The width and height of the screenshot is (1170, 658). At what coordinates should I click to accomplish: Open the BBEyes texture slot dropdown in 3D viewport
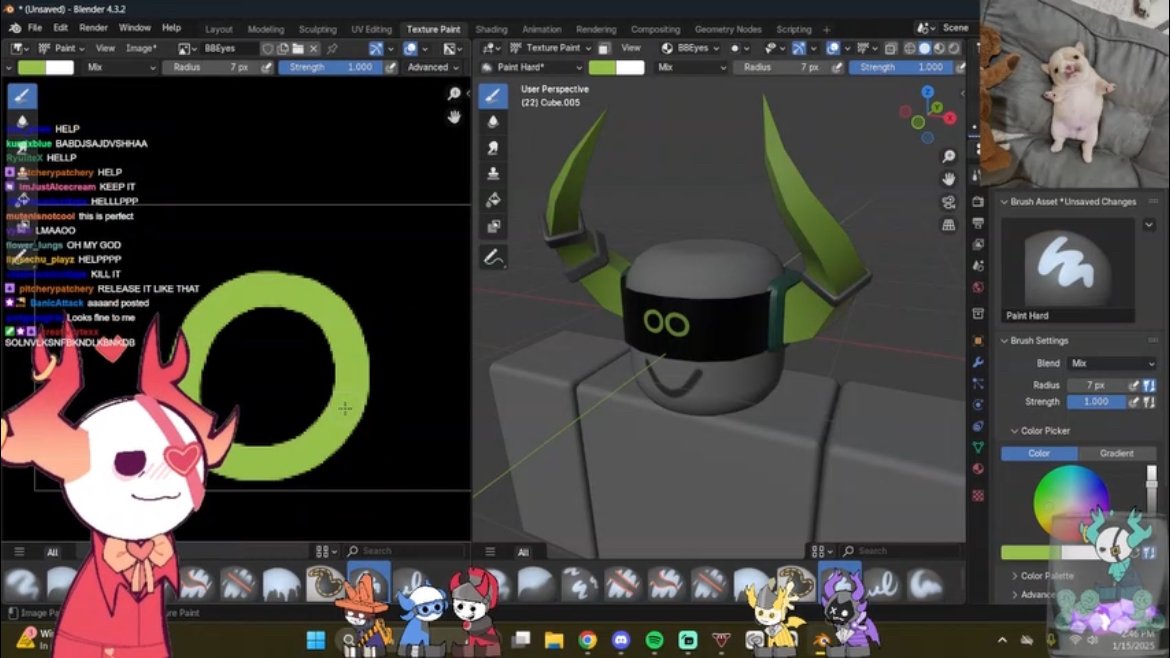click(691, 48)
